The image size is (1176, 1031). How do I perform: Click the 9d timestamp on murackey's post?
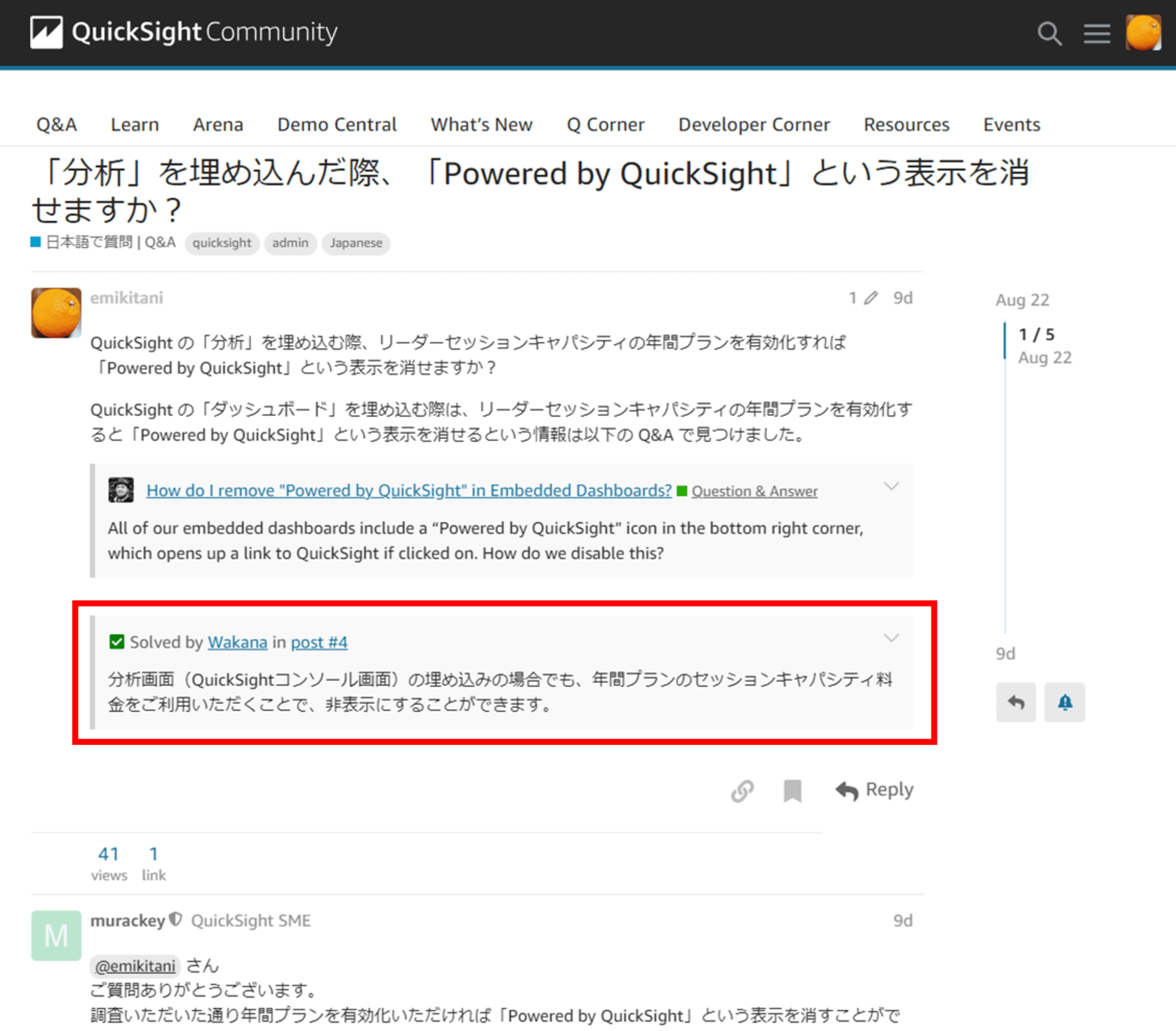click(903, 920)
